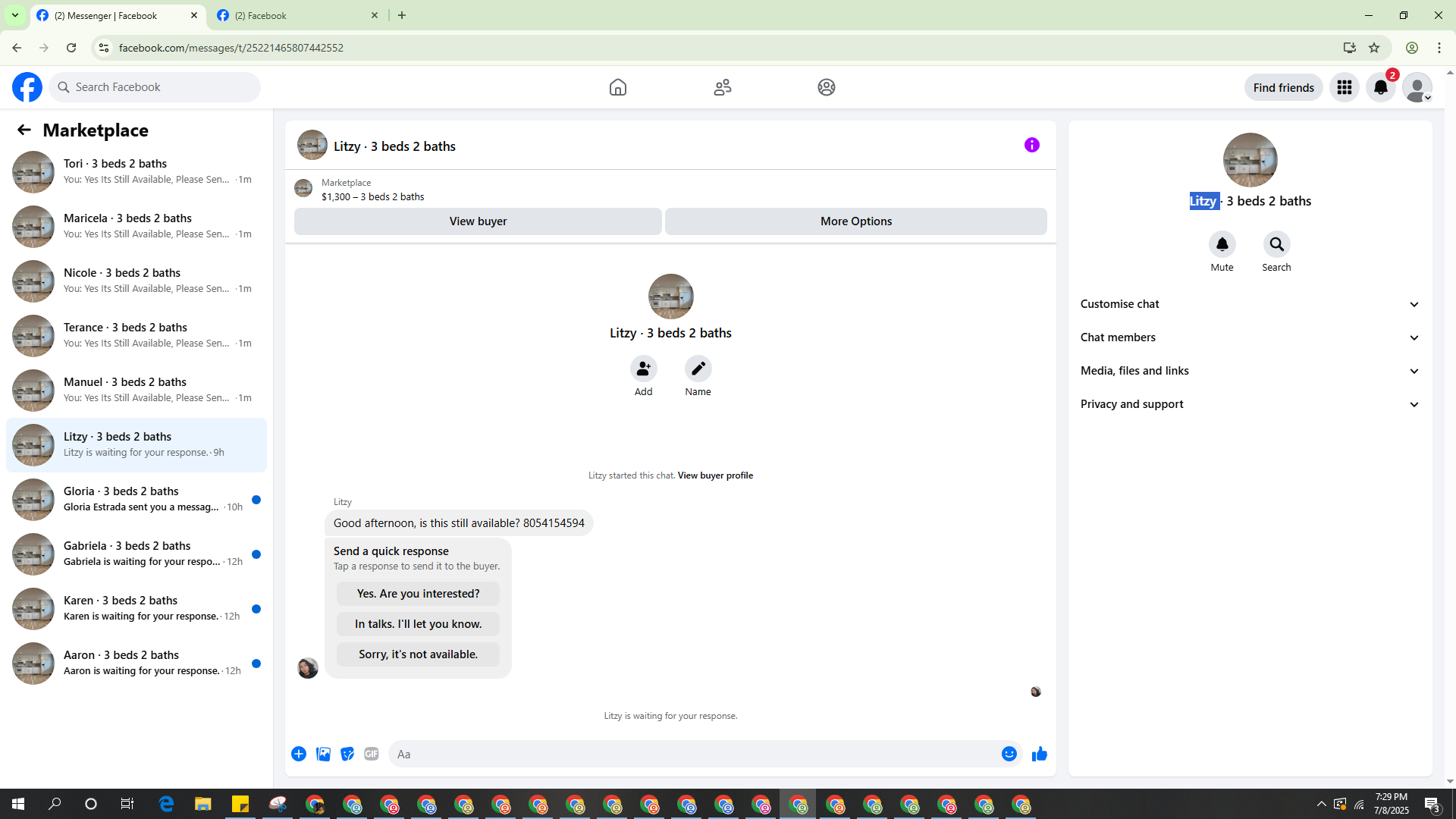Go to Facebook Home tab
Screen dimensions: 1456x819
click(617, 87)
